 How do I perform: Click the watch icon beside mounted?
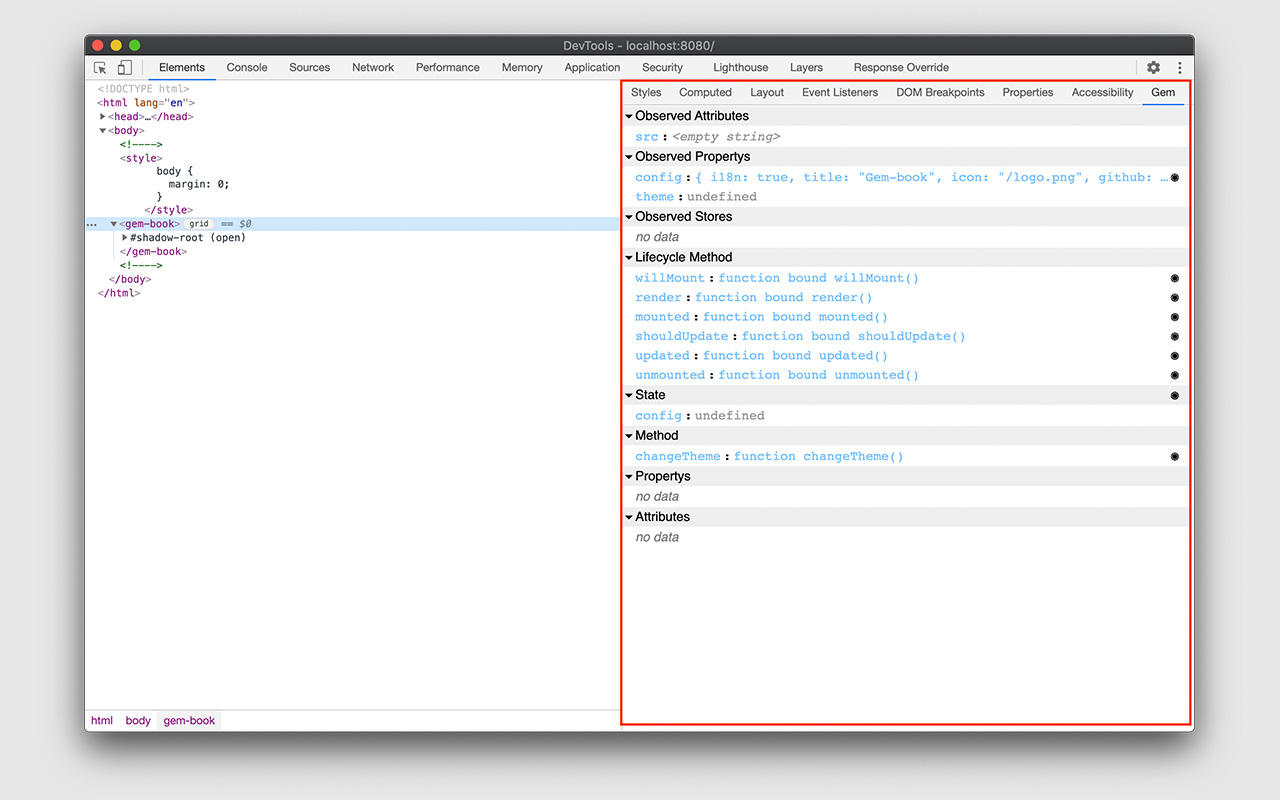(1174, 316)
